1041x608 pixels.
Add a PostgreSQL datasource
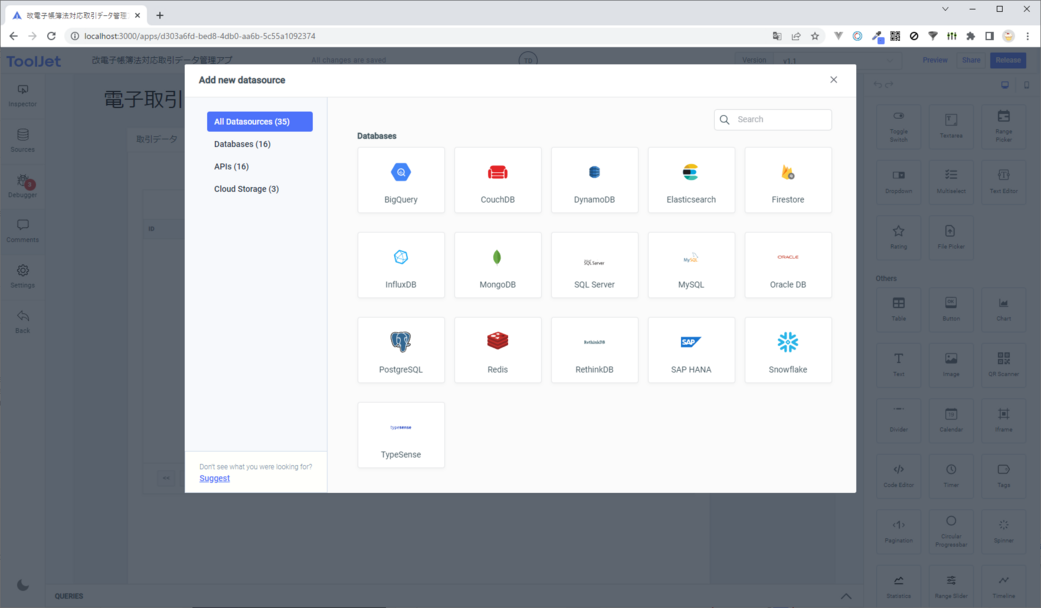(401, 350)
